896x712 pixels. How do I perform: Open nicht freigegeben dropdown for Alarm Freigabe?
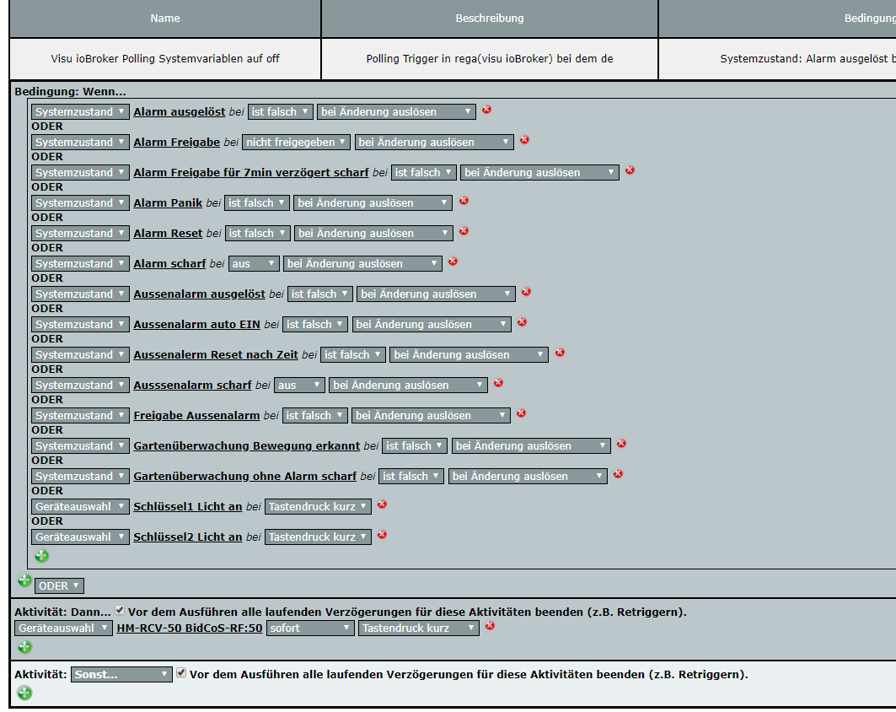296,142
